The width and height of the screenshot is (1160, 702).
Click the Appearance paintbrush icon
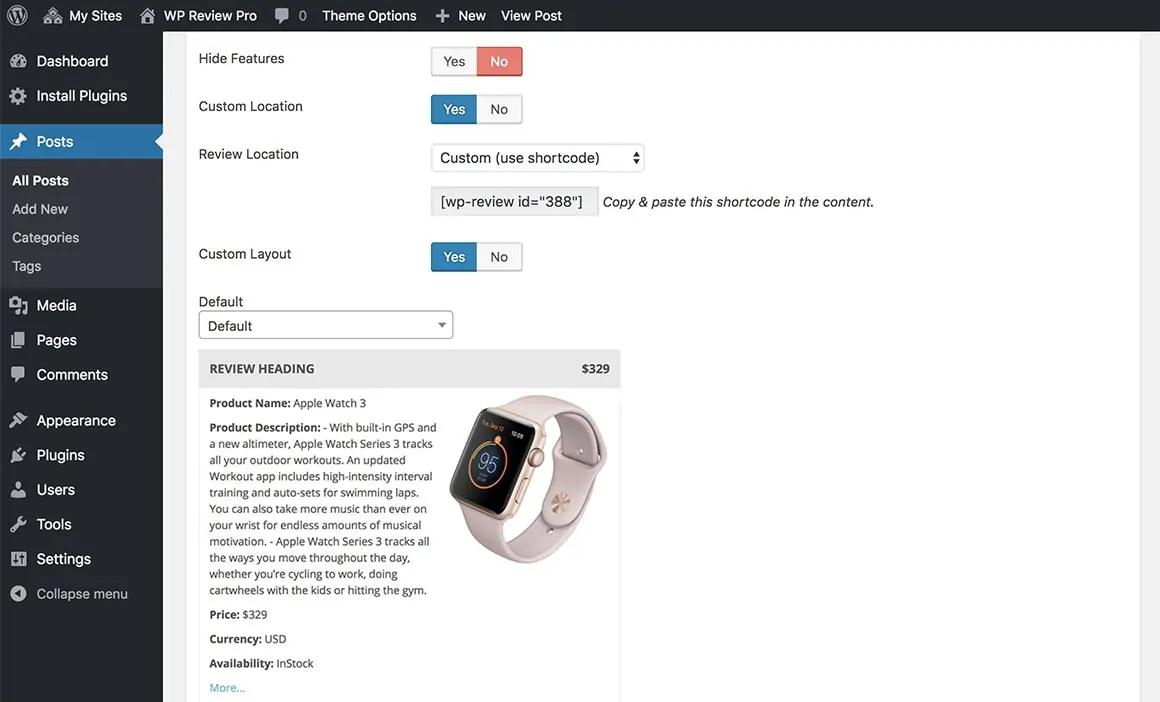18,421
